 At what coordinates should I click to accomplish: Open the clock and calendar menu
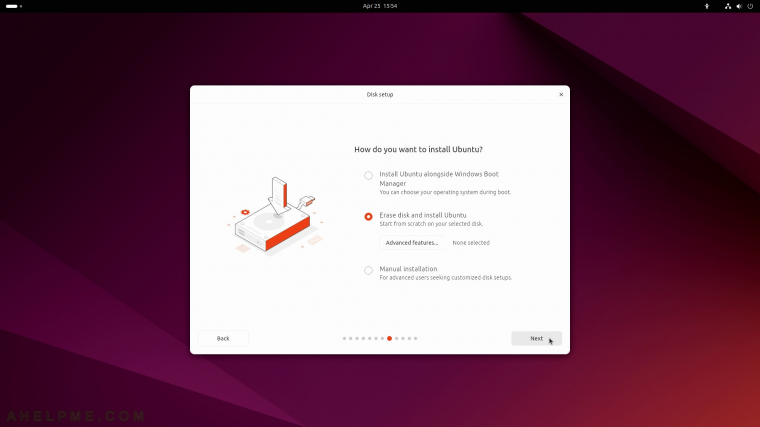tap(380, 6)
